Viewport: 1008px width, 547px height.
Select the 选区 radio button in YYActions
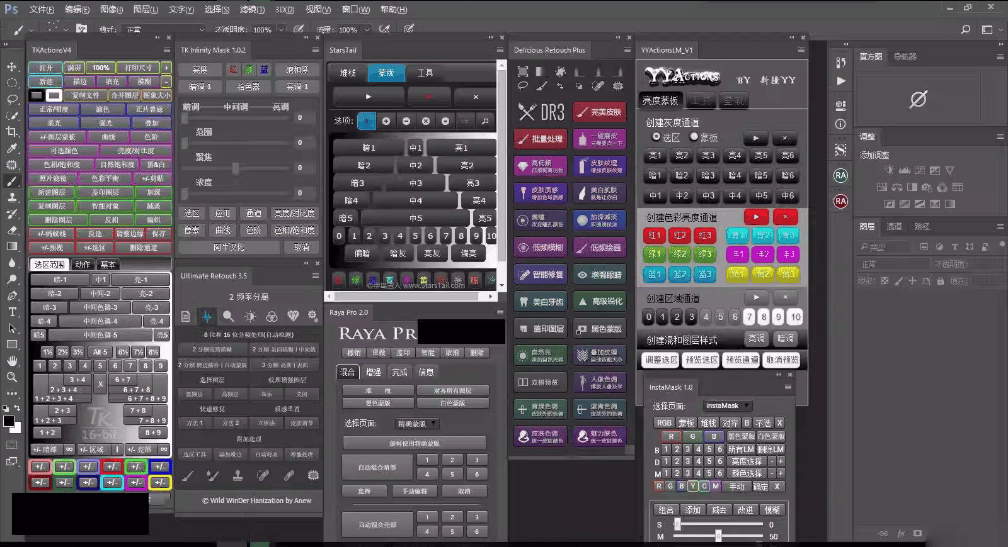657,136
